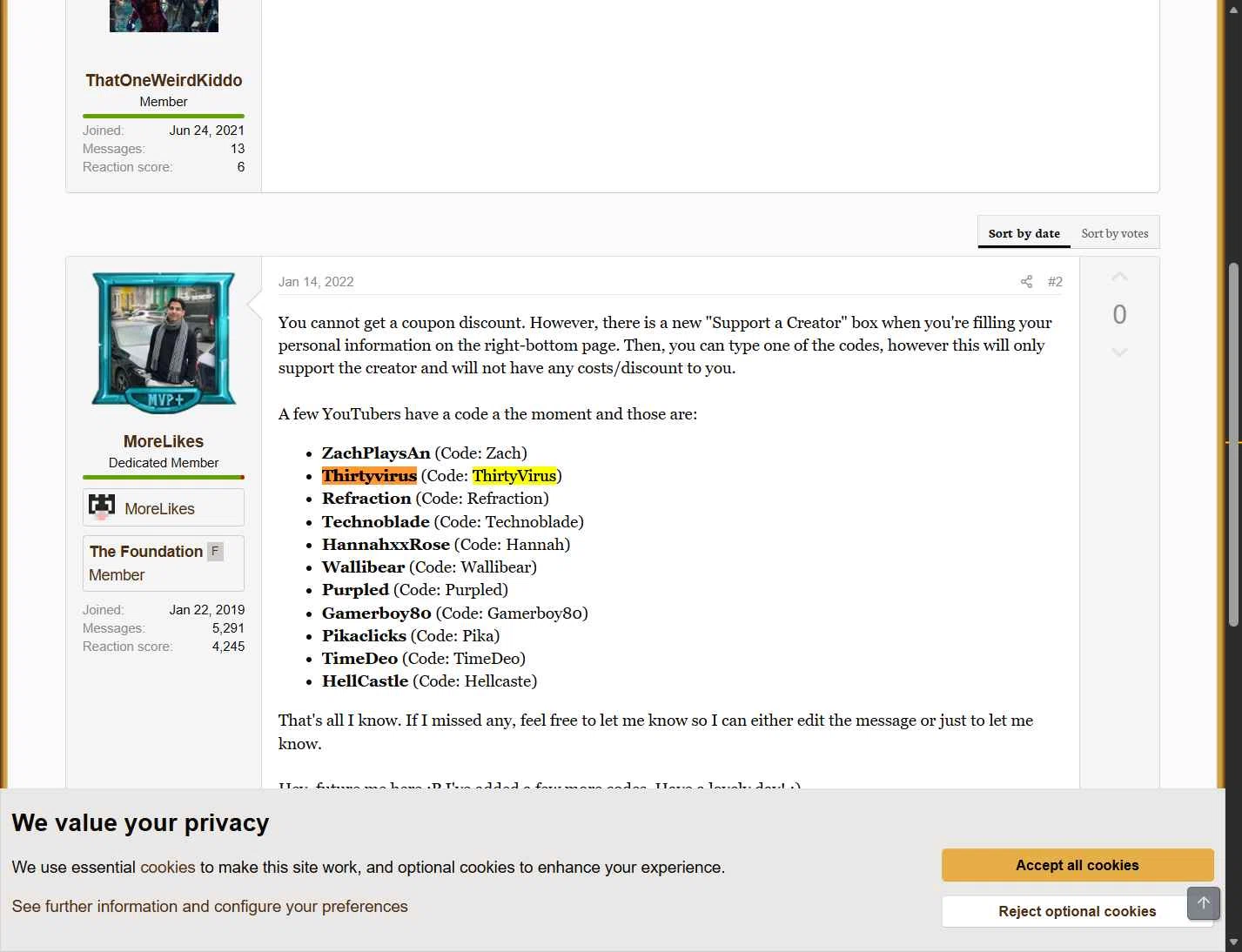Image resolution: width=1242 pixels, height=952 pixels.
Task: Upvote post #2 with the up arrow
Action: click(1119, 277)
